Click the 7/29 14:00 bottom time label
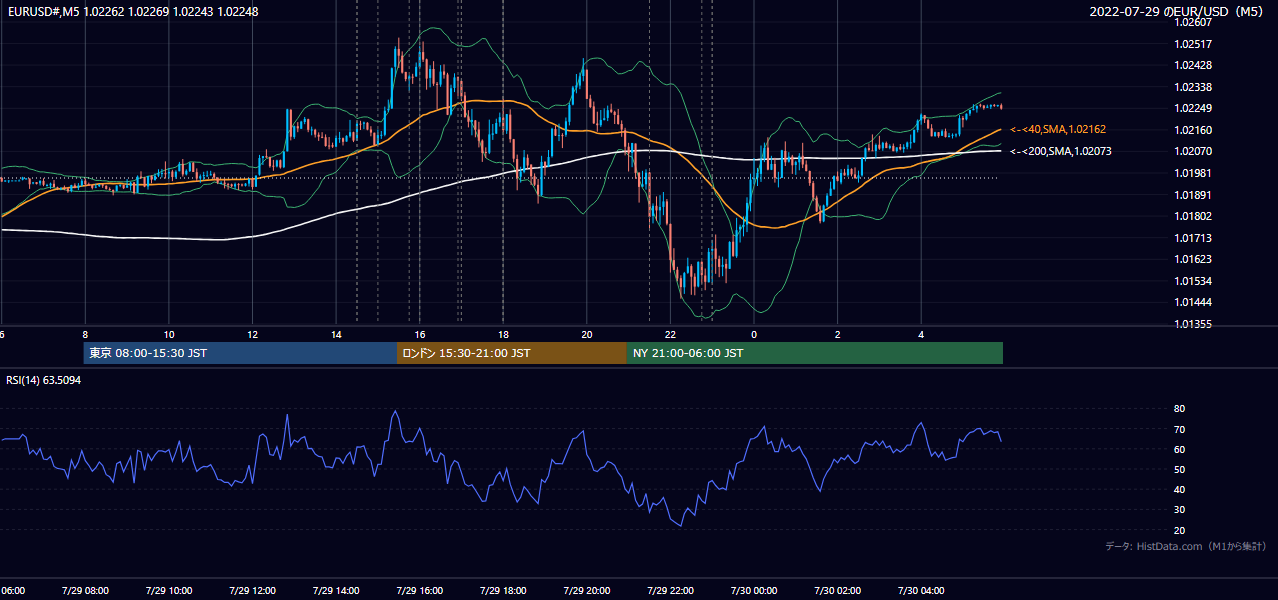1278x600 pixels. click(336, 591)
